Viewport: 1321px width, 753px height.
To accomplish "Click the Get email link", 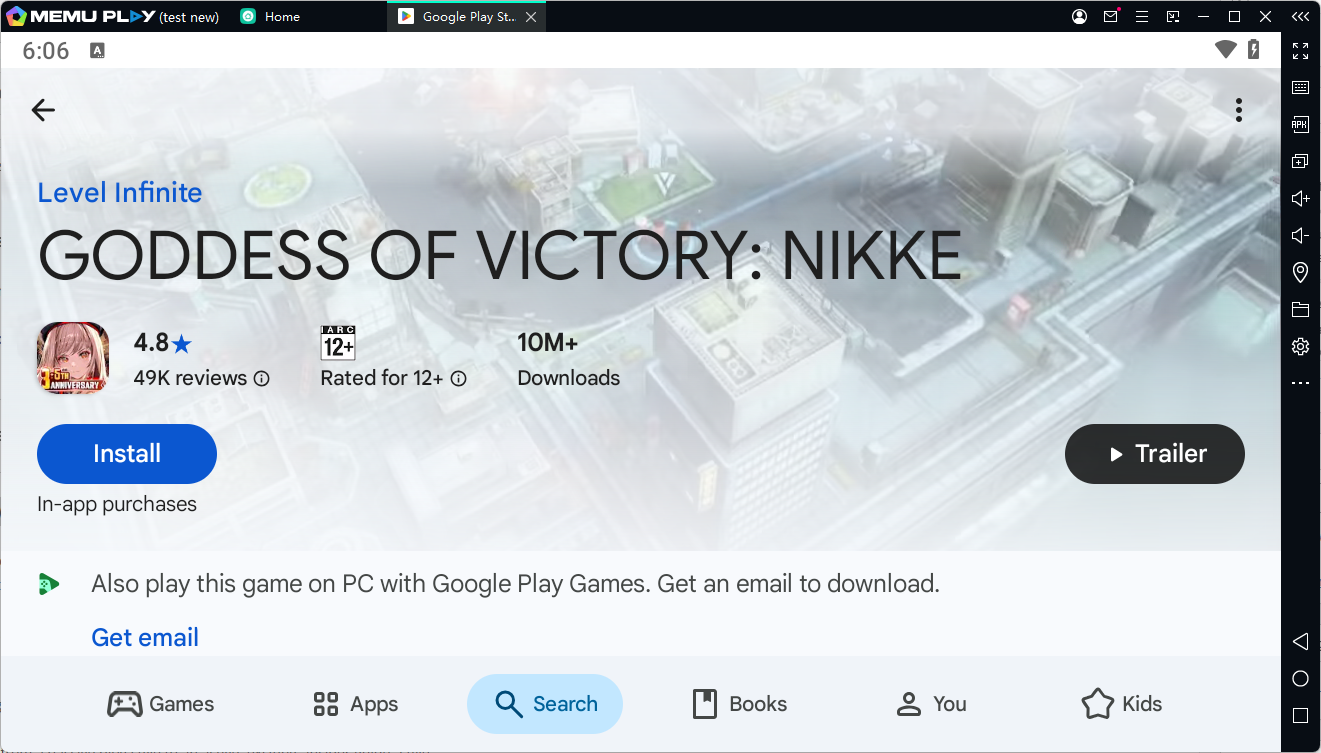I will click(145, 637).
